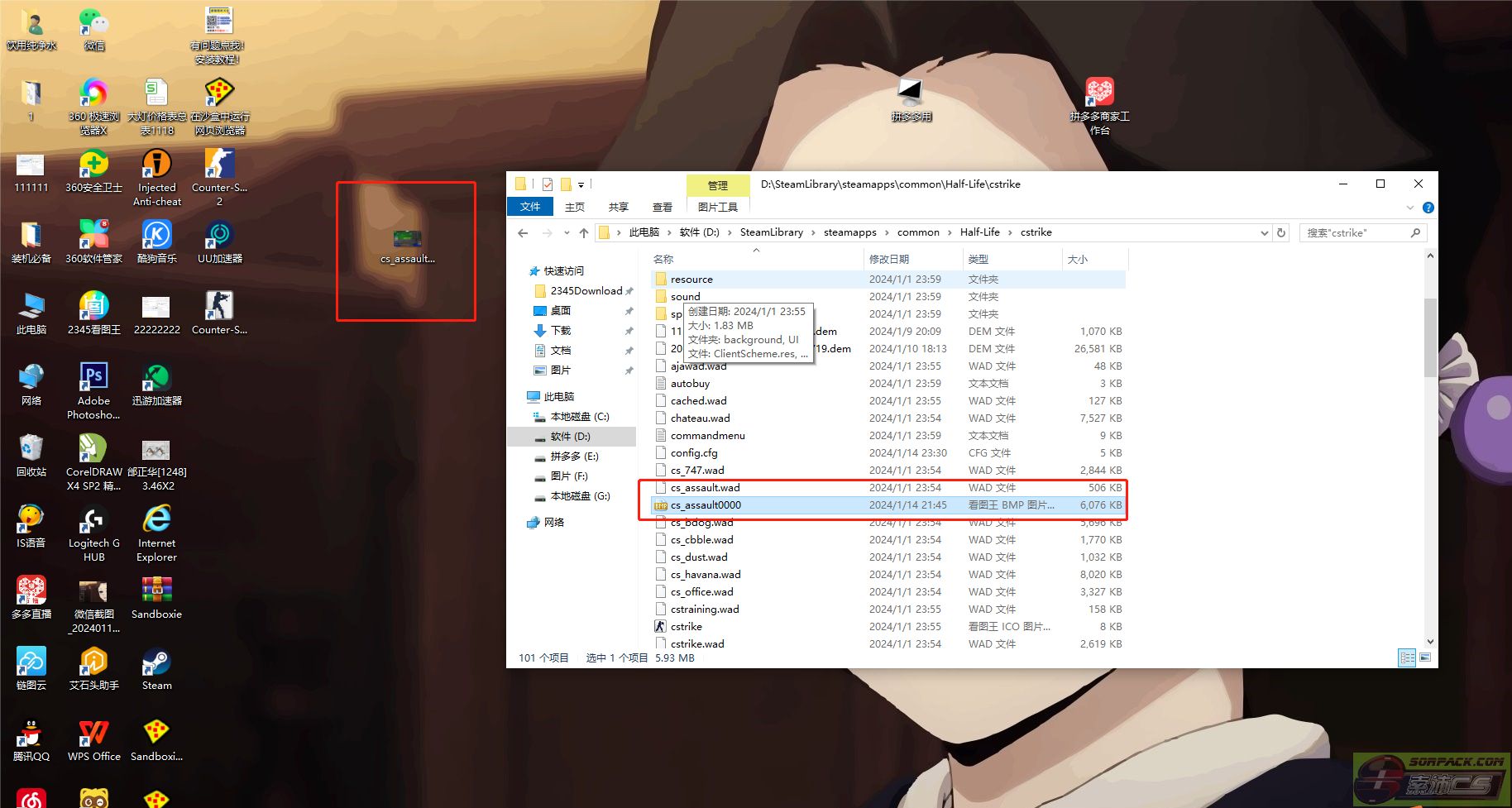Launch the Injected Anti-cheat shortcut
Screen dimensions: 1512x808
(x=156, y=178)
